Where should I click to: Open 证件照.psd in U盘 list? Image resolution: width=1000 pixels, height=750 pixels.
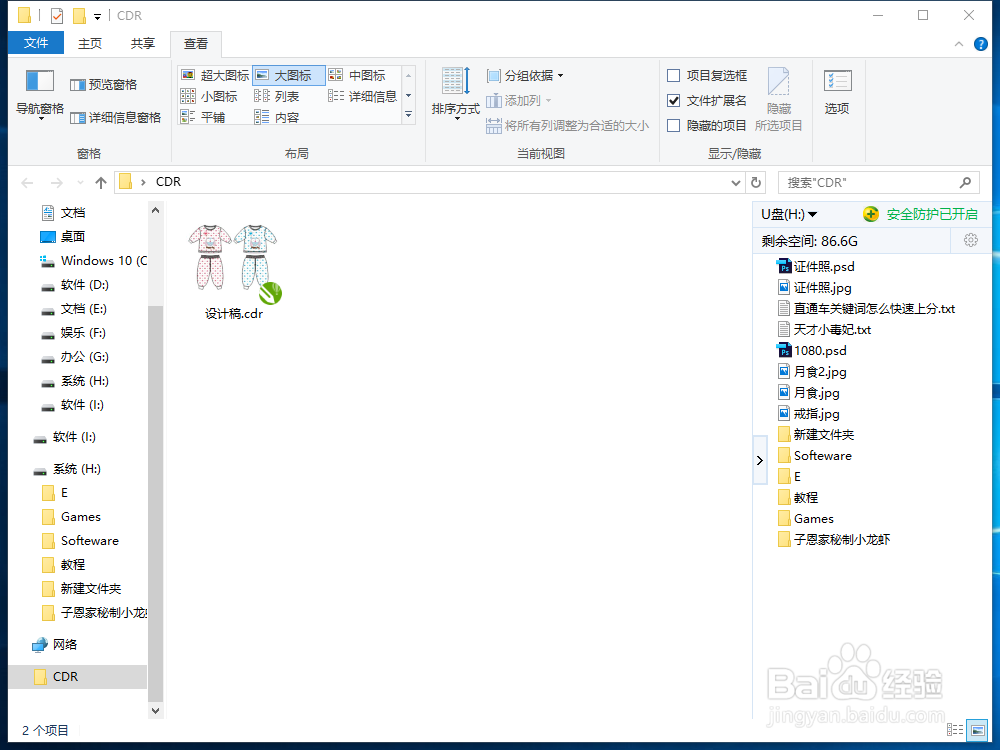click(x=816, y=267)
